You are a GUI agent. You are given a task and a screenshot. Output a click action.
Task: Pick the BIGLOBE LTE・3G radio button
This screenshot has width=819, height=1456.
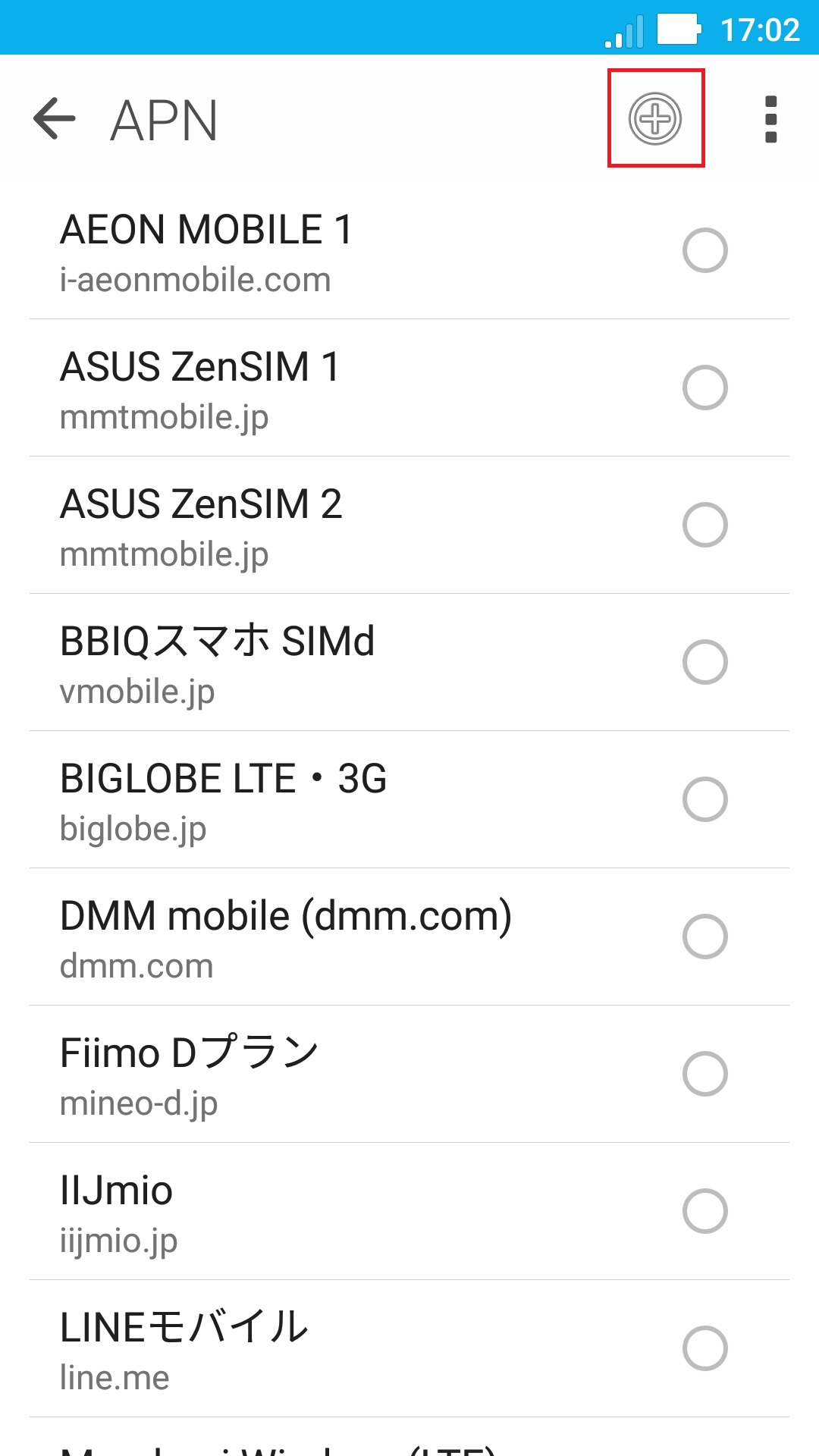tap(704, 799)
